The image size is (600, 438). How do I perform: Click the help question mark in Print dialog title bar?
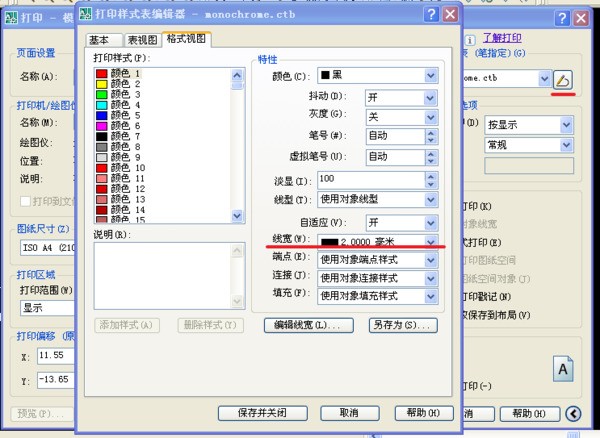(x=559, y=20)
